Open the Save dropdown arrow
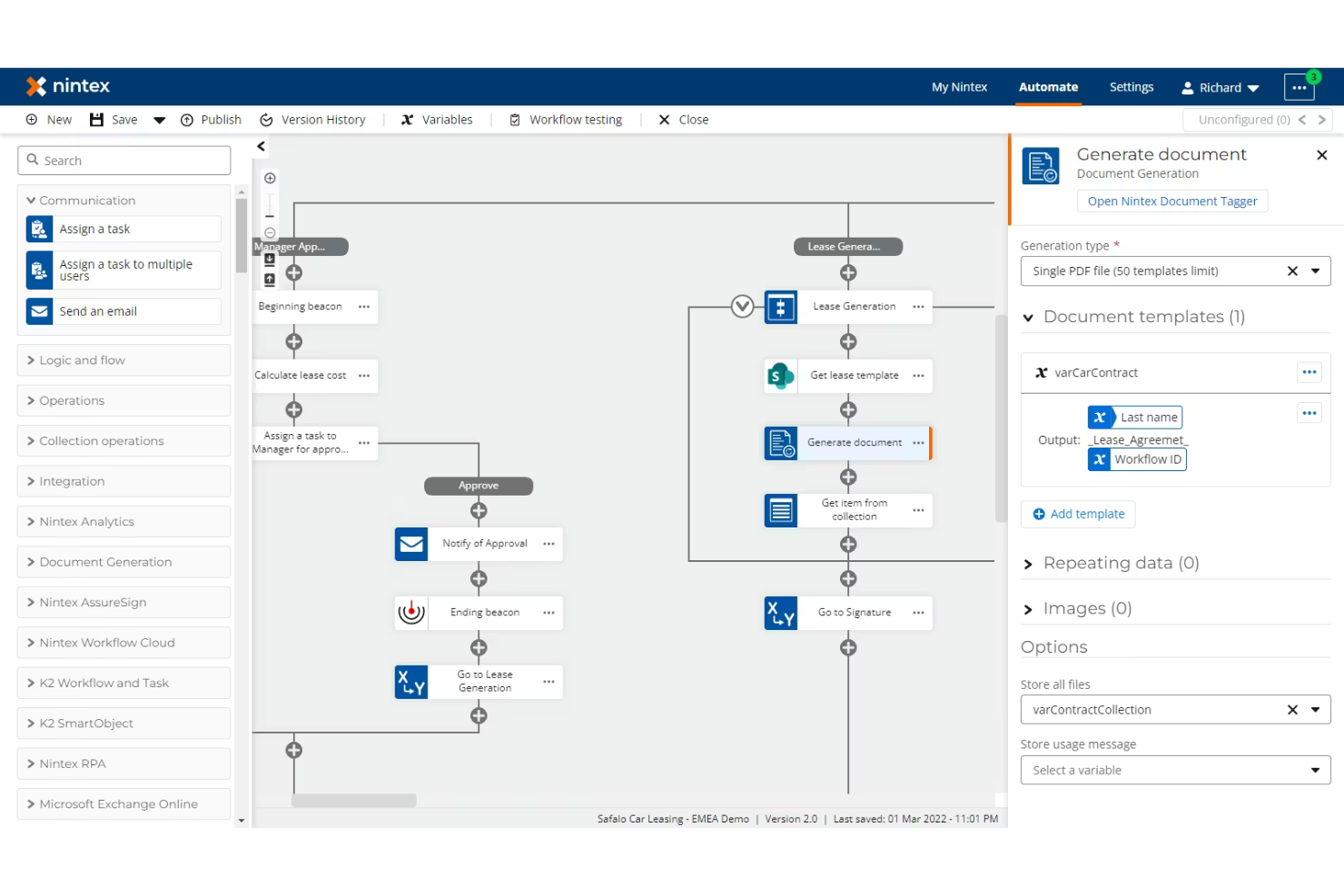The image size is (1344, 896). pos(159,120)
